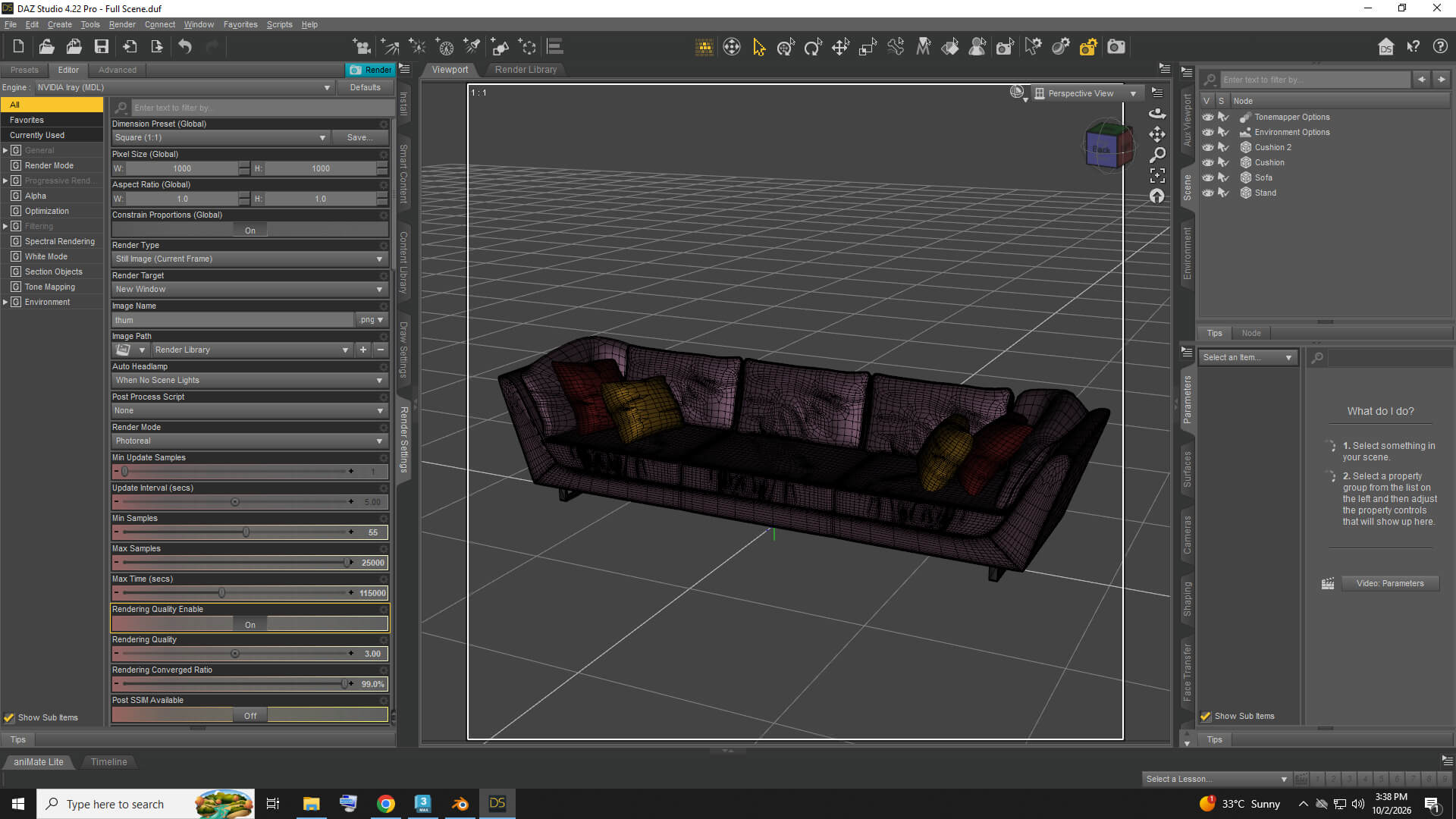Click the viewport zoom magnifier icon
Image resolution: width=1456 pixels, height=819 pixels.
[x=1157, y=155]
